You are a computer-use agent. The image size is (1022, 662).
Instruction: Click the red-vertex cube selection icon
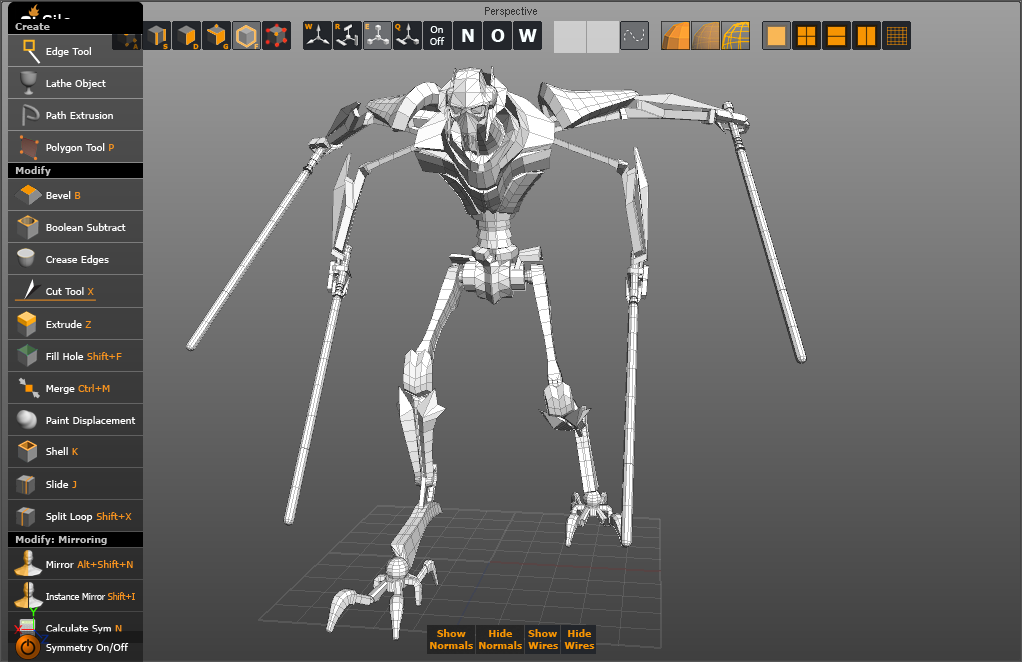[276, 35]
